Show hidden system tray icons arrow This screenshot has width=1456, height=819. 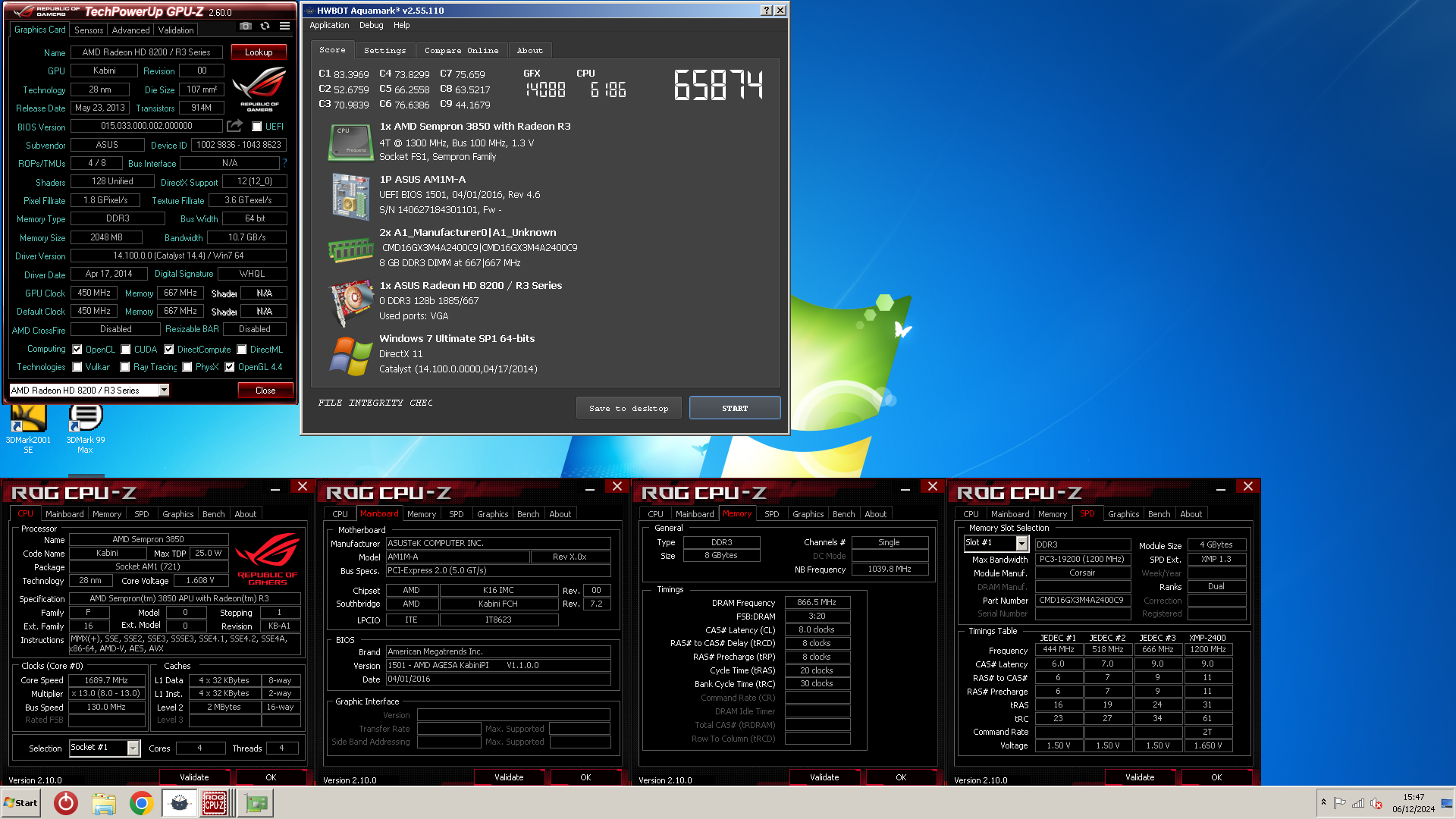point(1323,802)
